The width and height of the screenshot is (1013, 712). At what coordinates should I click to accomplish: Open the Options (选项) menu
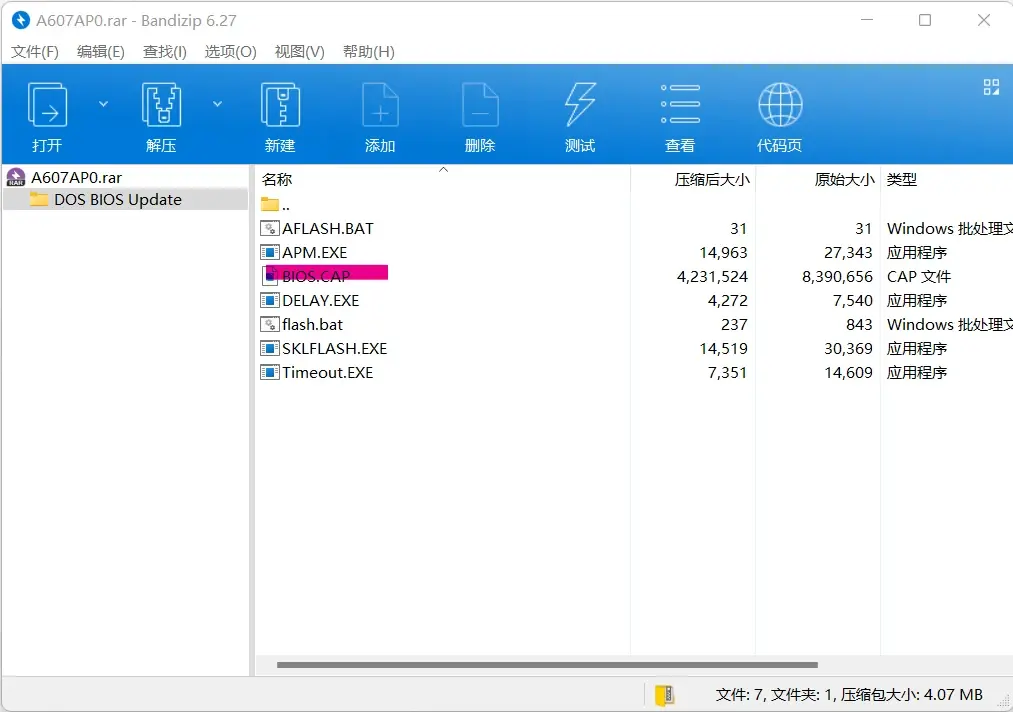[231, 52]
